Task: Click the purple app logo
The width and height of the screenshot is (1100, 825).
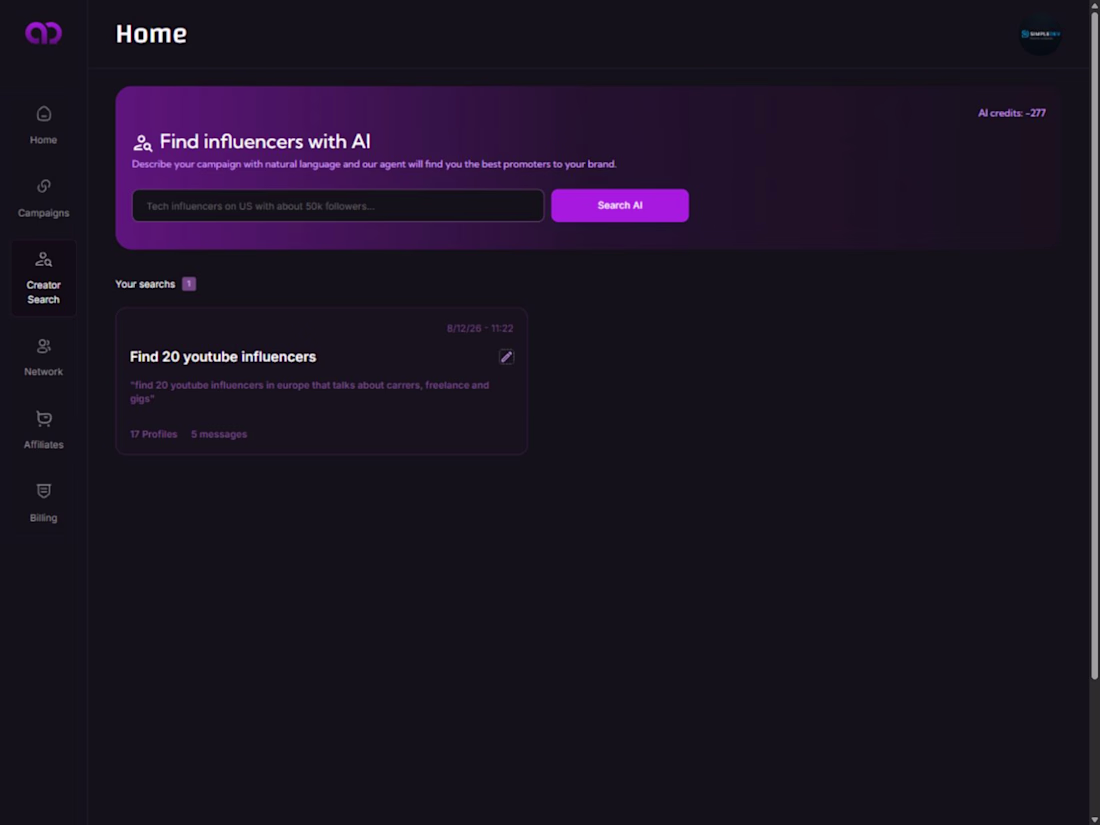Action: pyautogui.click(x=43, y=33)
